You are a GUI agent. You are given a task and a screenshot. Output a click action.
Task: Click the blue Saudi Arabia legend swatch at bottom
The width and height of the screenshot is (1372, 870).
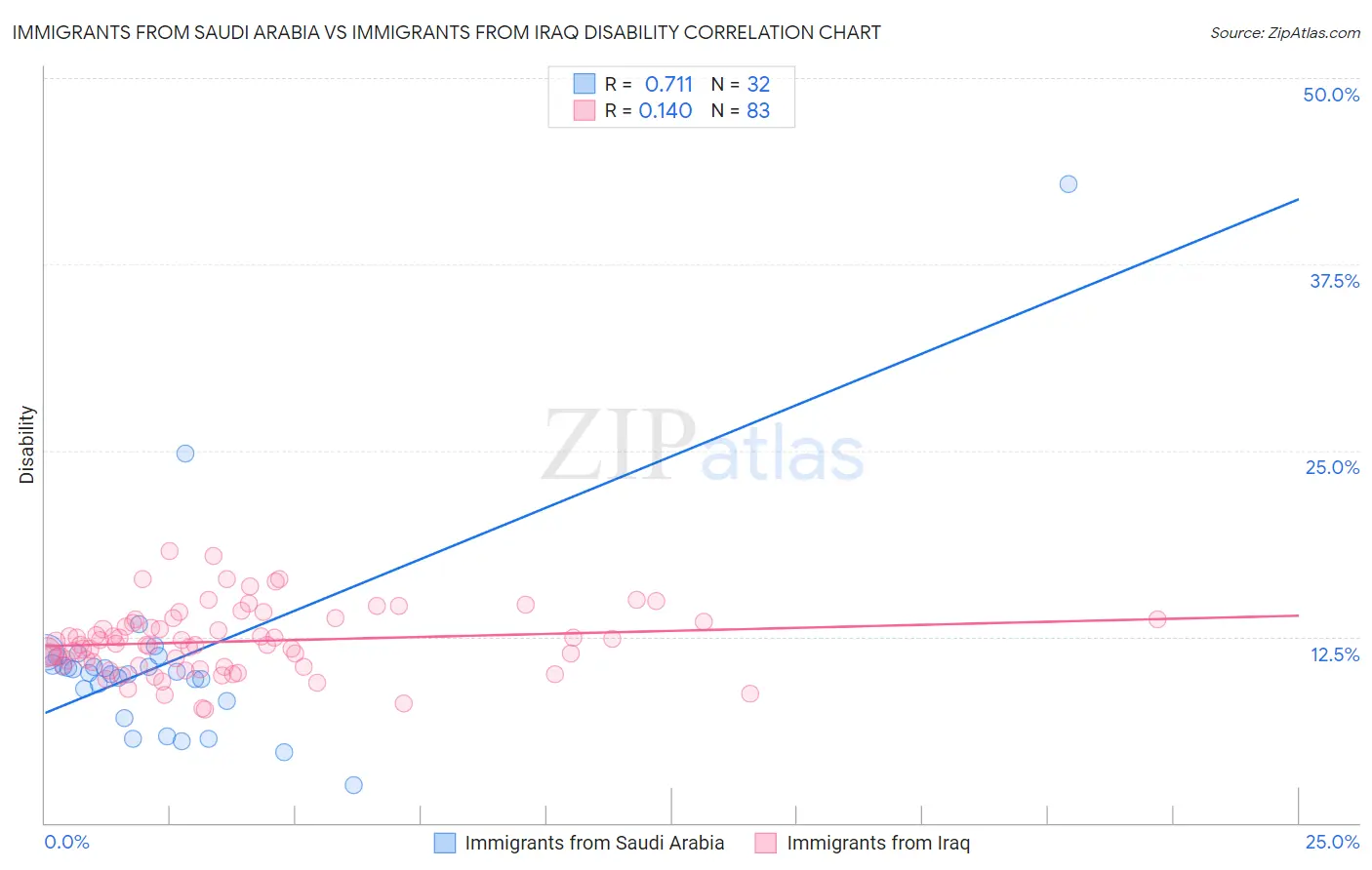(x=445, y=843)
